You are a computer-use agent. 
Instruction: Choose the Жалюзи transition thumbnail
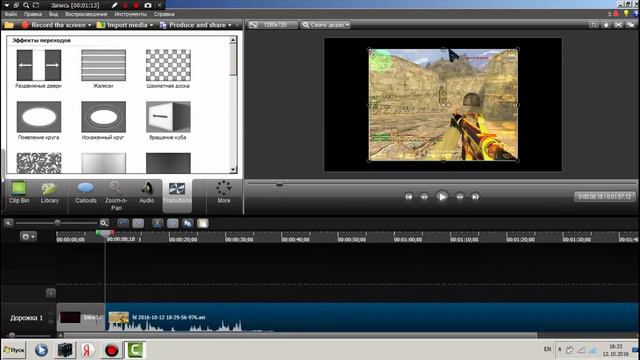click(103, 65)
